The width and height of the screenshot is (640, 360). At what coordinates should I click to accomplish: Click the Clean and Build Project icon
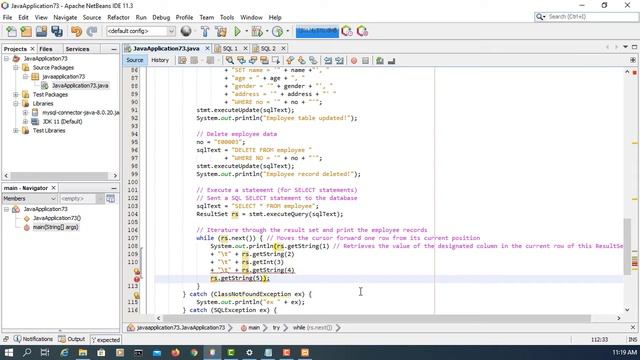pyautogui.click(x=221, y=31)
